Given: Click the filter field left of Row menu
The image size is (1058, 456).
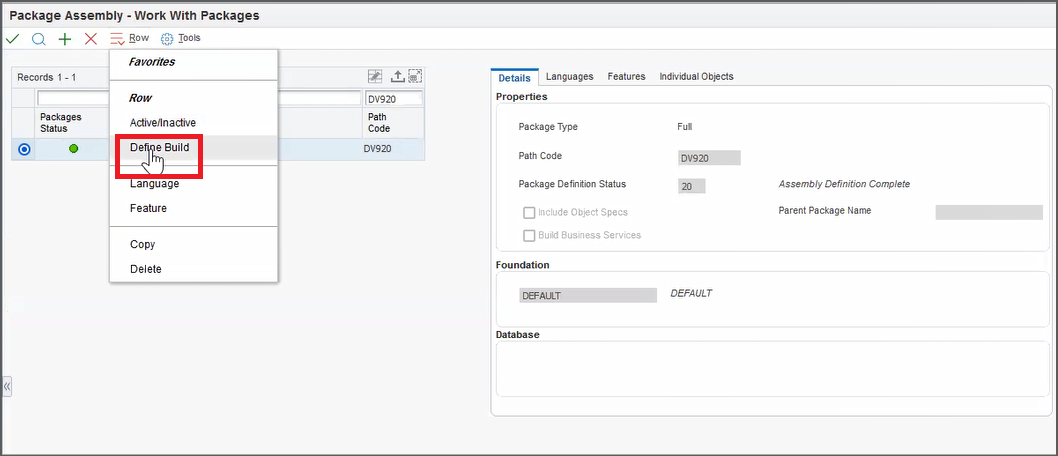Looking at the screenshot, I should (74, 98).
